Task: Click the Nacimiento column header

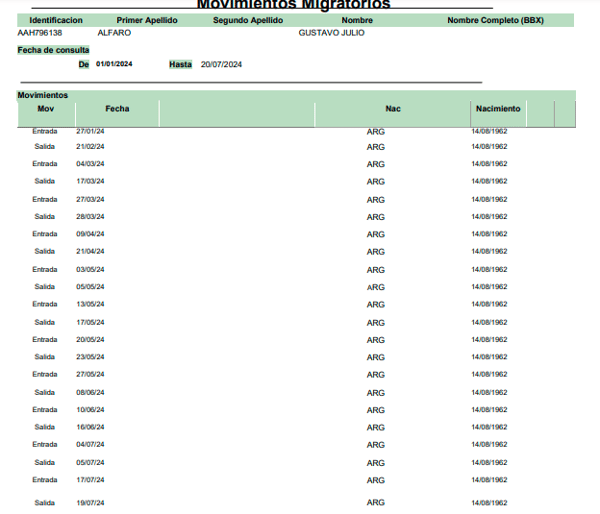Action: (498, 109)
